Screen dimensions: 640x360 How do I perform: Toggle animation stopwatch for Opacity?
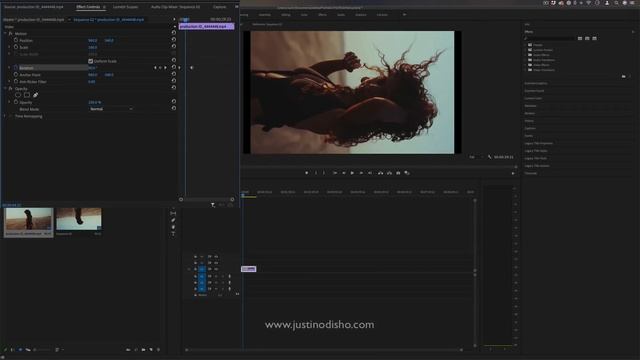click(x=16, y=102)
